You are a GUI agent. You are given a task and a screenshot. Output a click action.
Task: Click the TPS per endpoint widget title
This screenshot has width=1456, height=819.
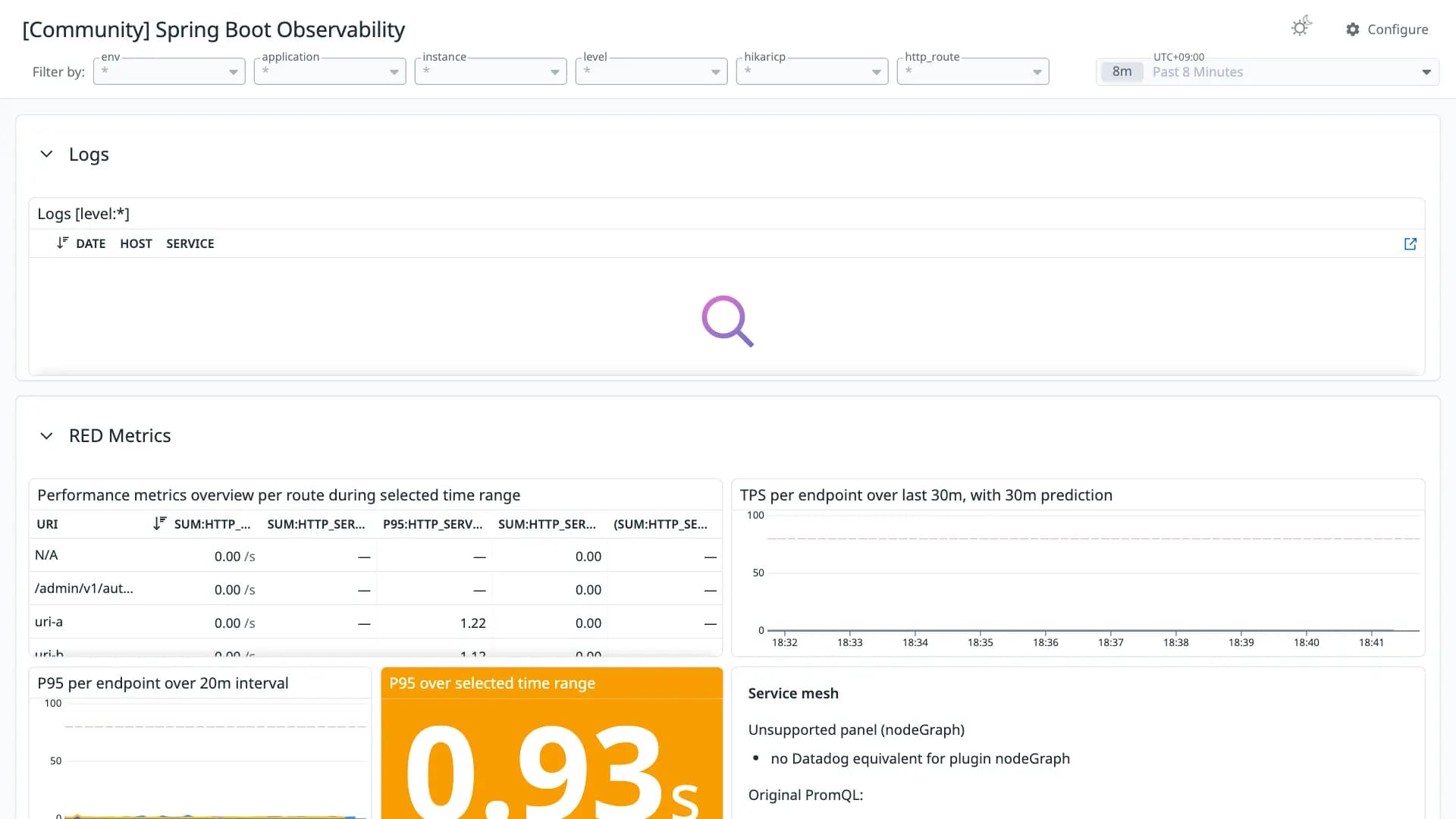tap(926, 495)
